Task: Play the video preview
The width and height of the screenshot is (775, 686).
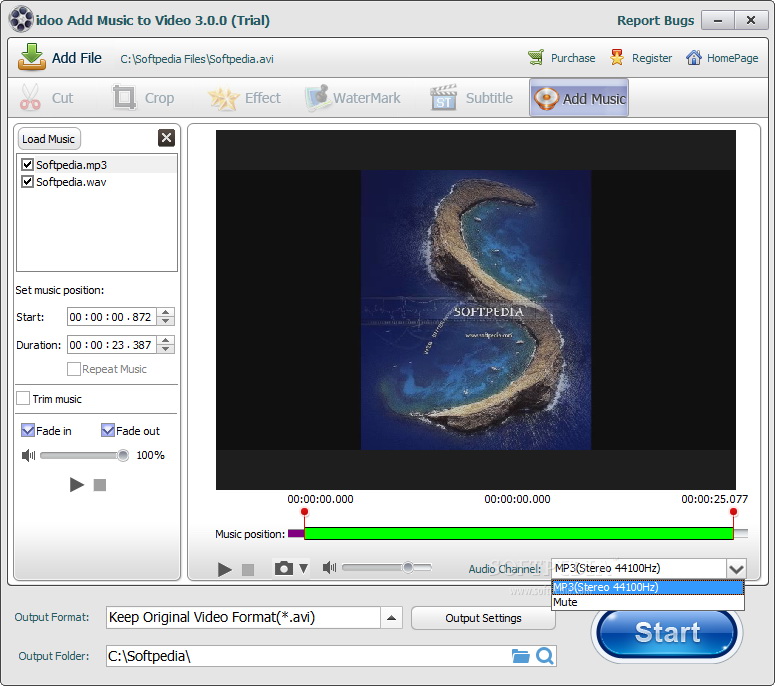Action: tap(225, 569)
